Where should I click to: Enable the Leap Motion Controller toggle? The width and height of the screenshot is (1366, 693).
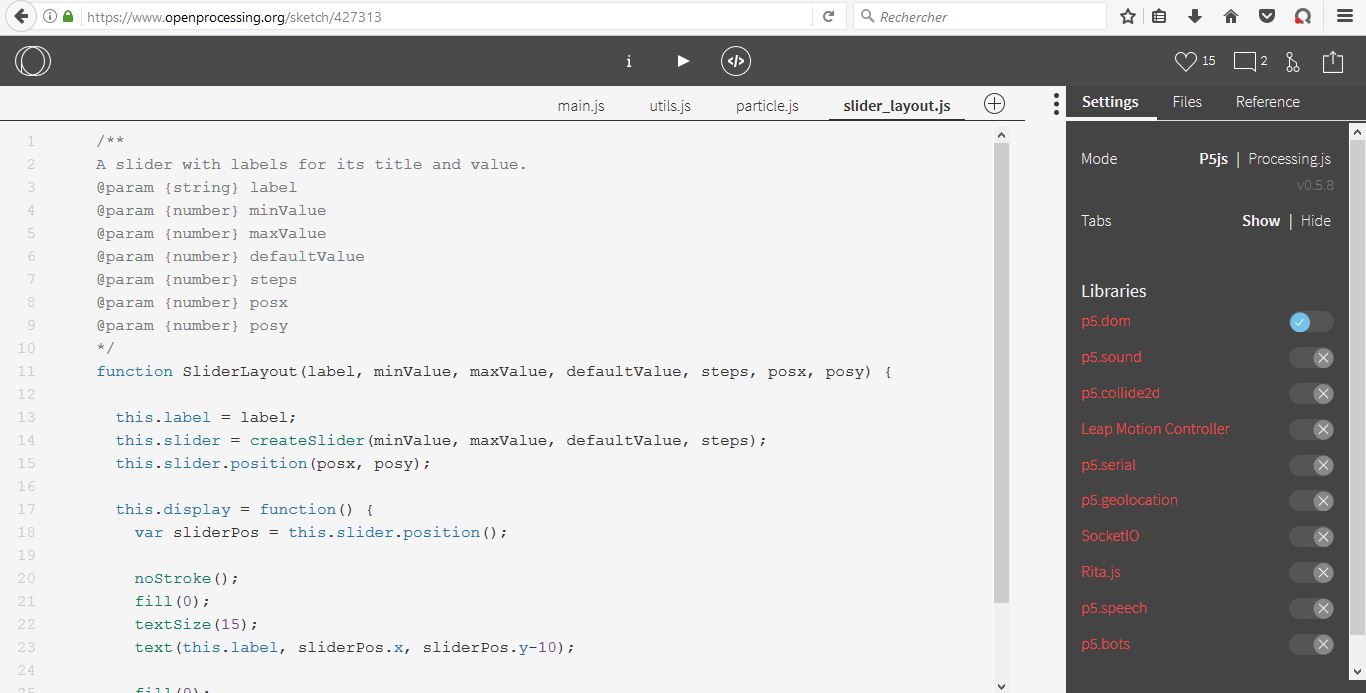(1311, 430)
